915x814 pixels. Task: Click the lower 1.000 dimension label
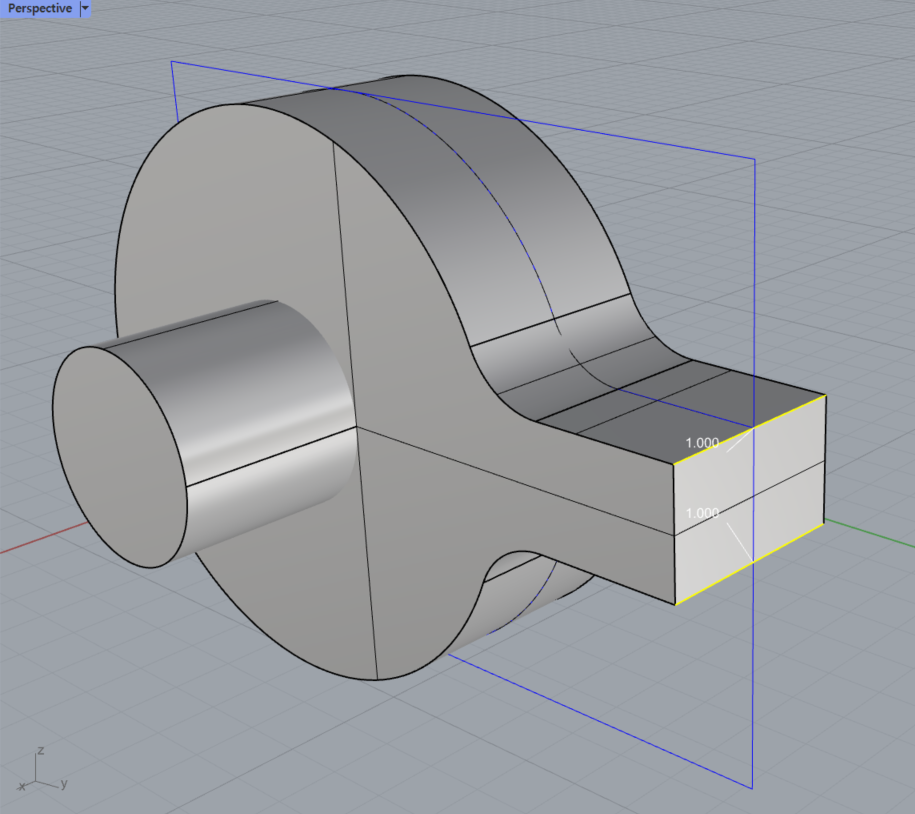point(702,513)
